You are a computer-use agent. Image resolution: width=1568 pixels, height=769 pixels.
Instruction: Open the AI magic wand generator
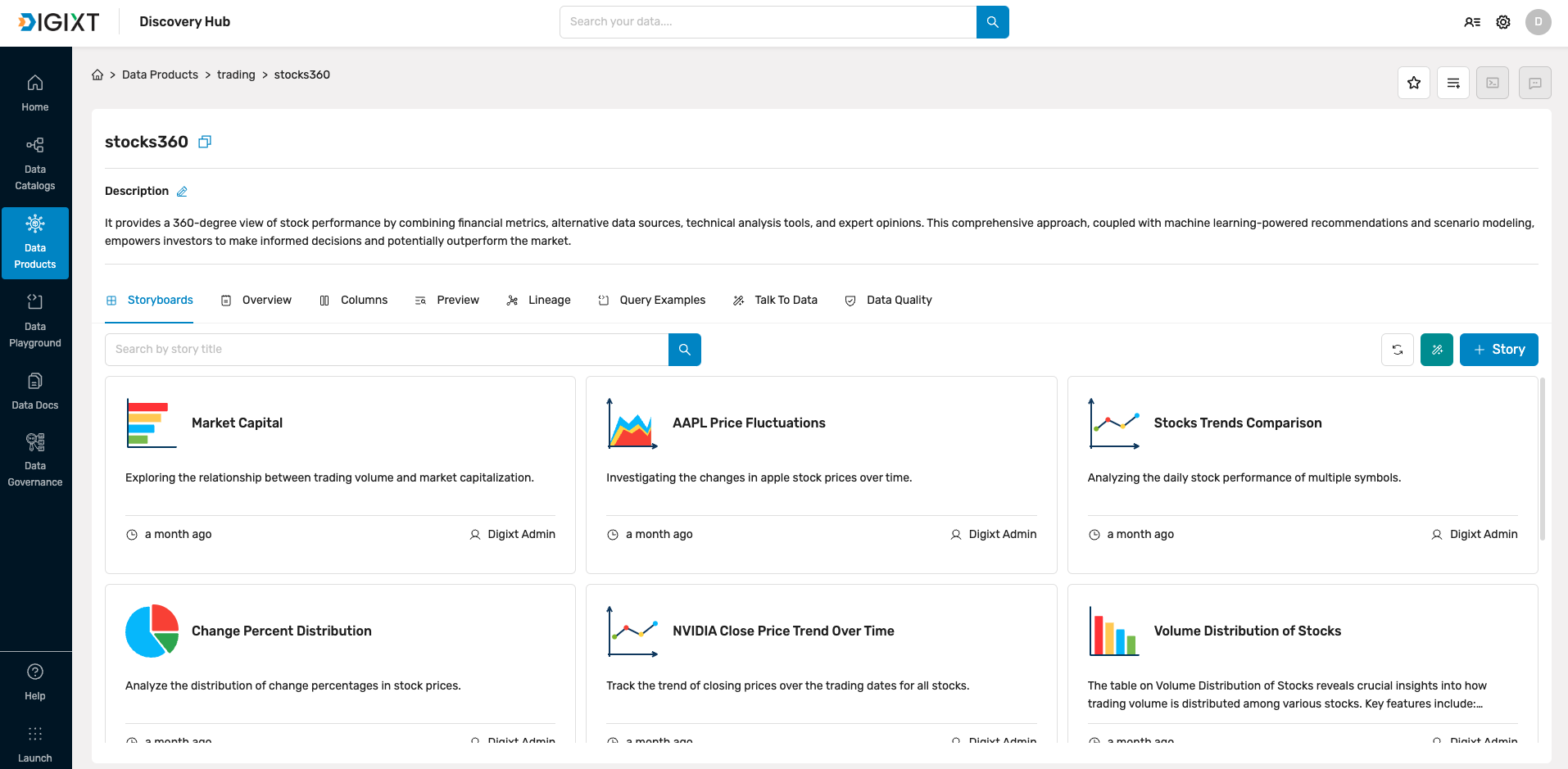[1436, 350]
